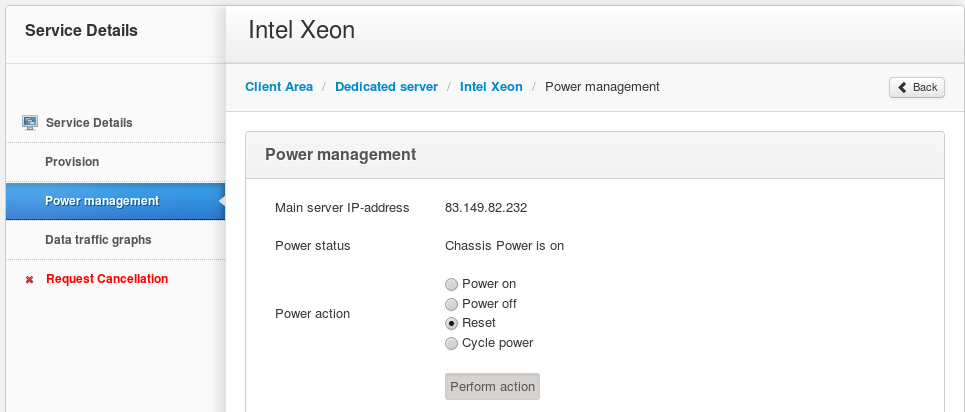Click the 'Power status' label
The width and height of the screenshot is (965, 412).
313,246
